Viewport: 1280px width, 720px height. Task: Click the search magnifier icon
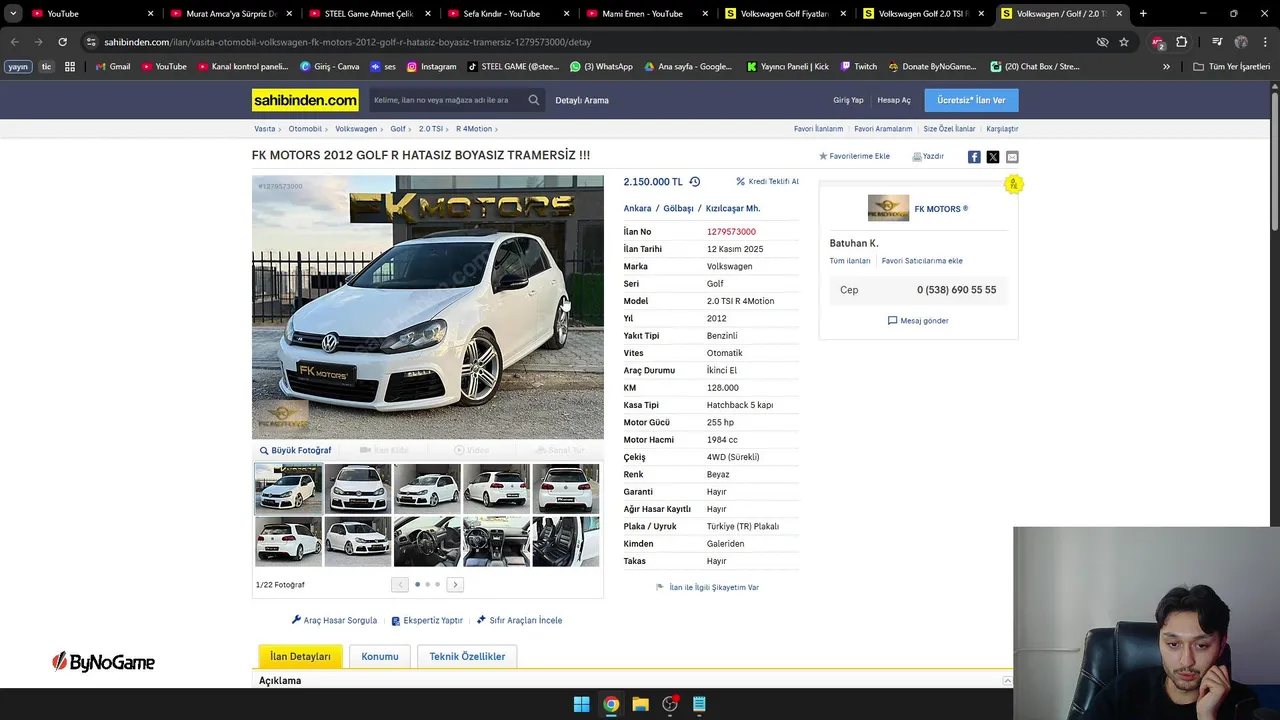(x=534, y=100)
